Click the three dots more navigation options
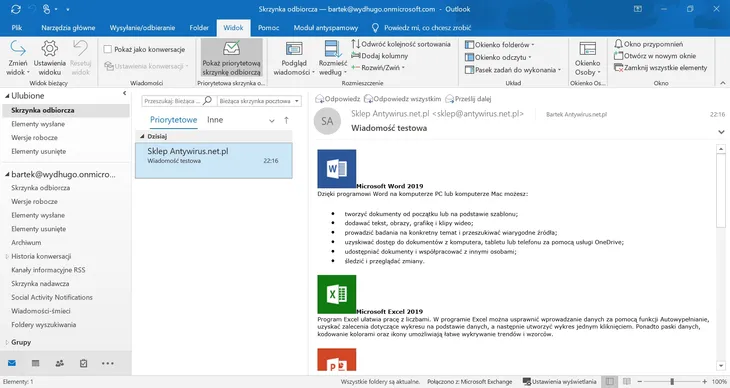This screenshot has width=730, height=388. 108,363
